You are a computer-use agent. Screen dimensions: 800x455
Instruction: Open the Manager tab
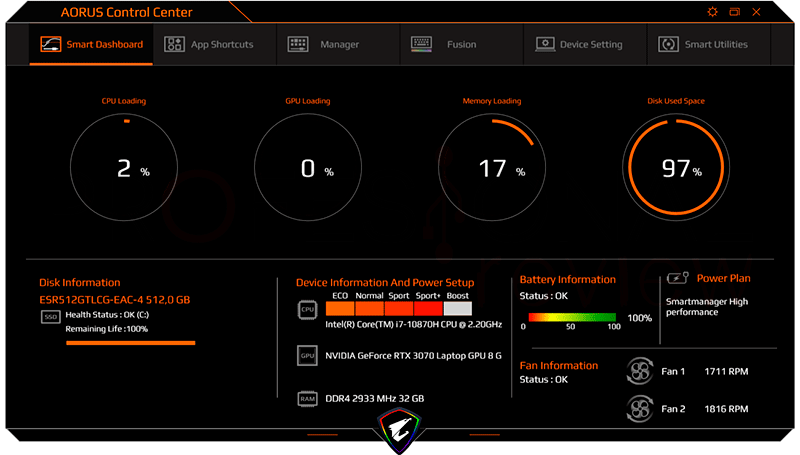[338, 44]
